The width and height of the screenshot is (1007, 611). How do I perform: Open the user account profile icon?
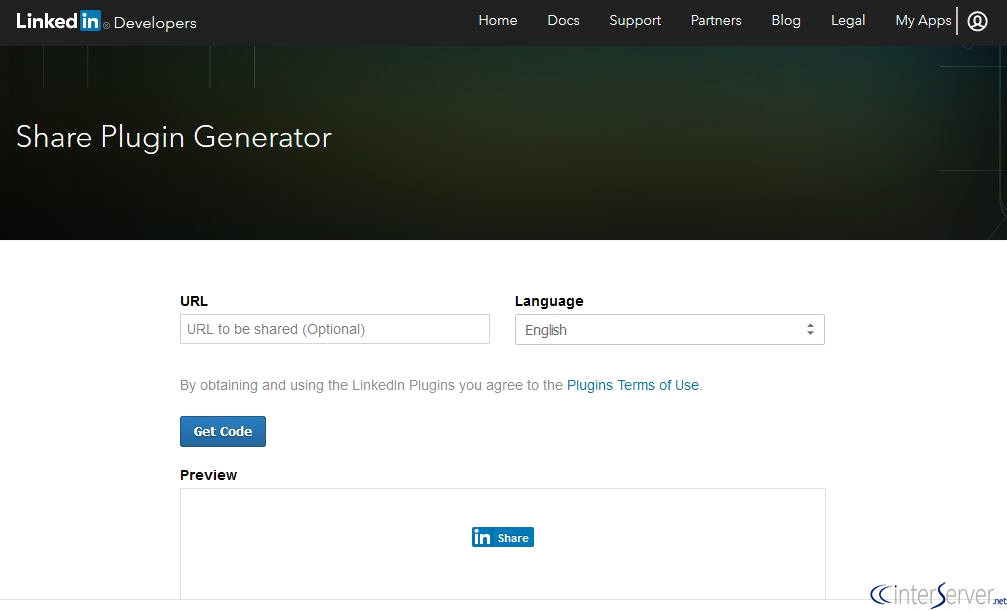(x=977, y=21)
